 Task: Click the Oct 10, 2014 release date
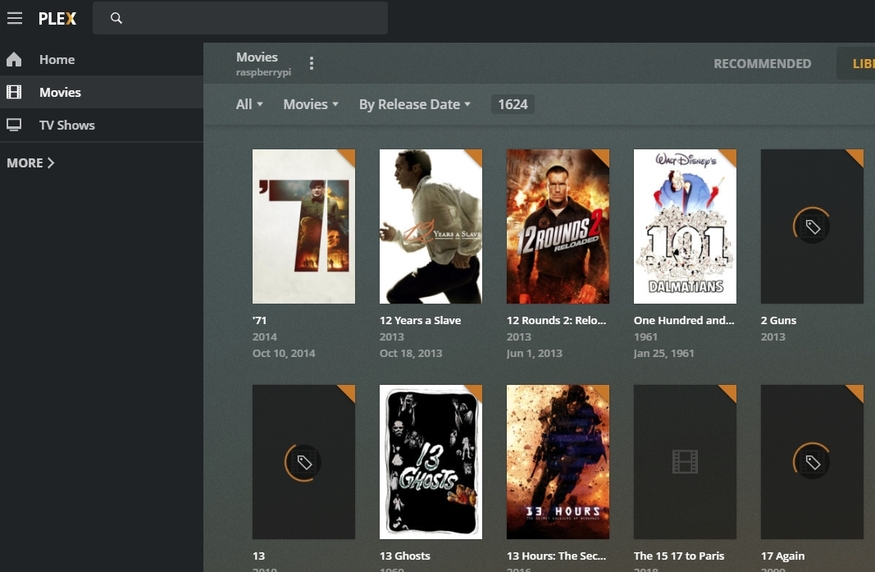point(283,353)
